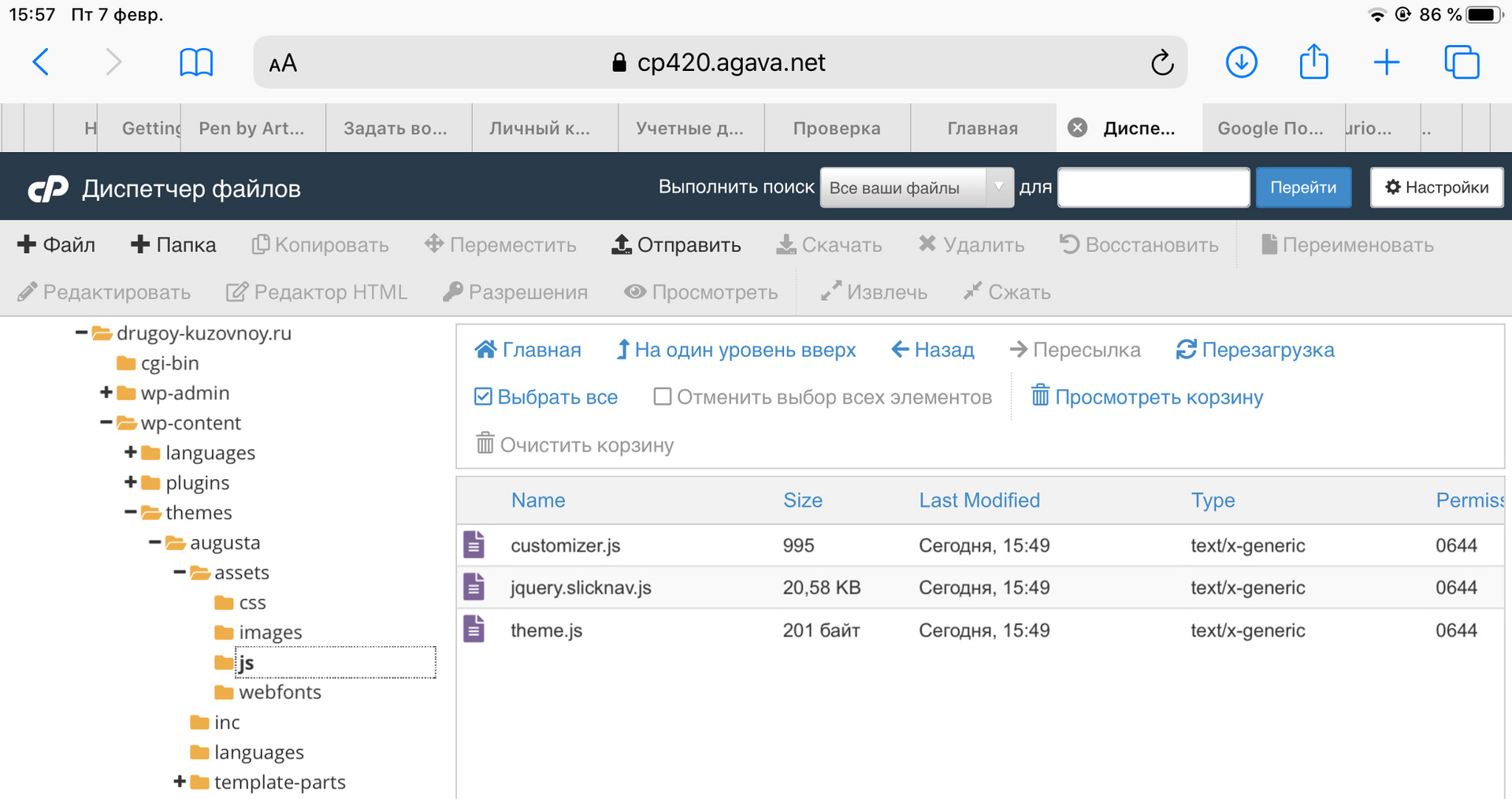Open Редактор HTML toolbar item
This screenshot has width=1512, height=799.
pos(317,292)
